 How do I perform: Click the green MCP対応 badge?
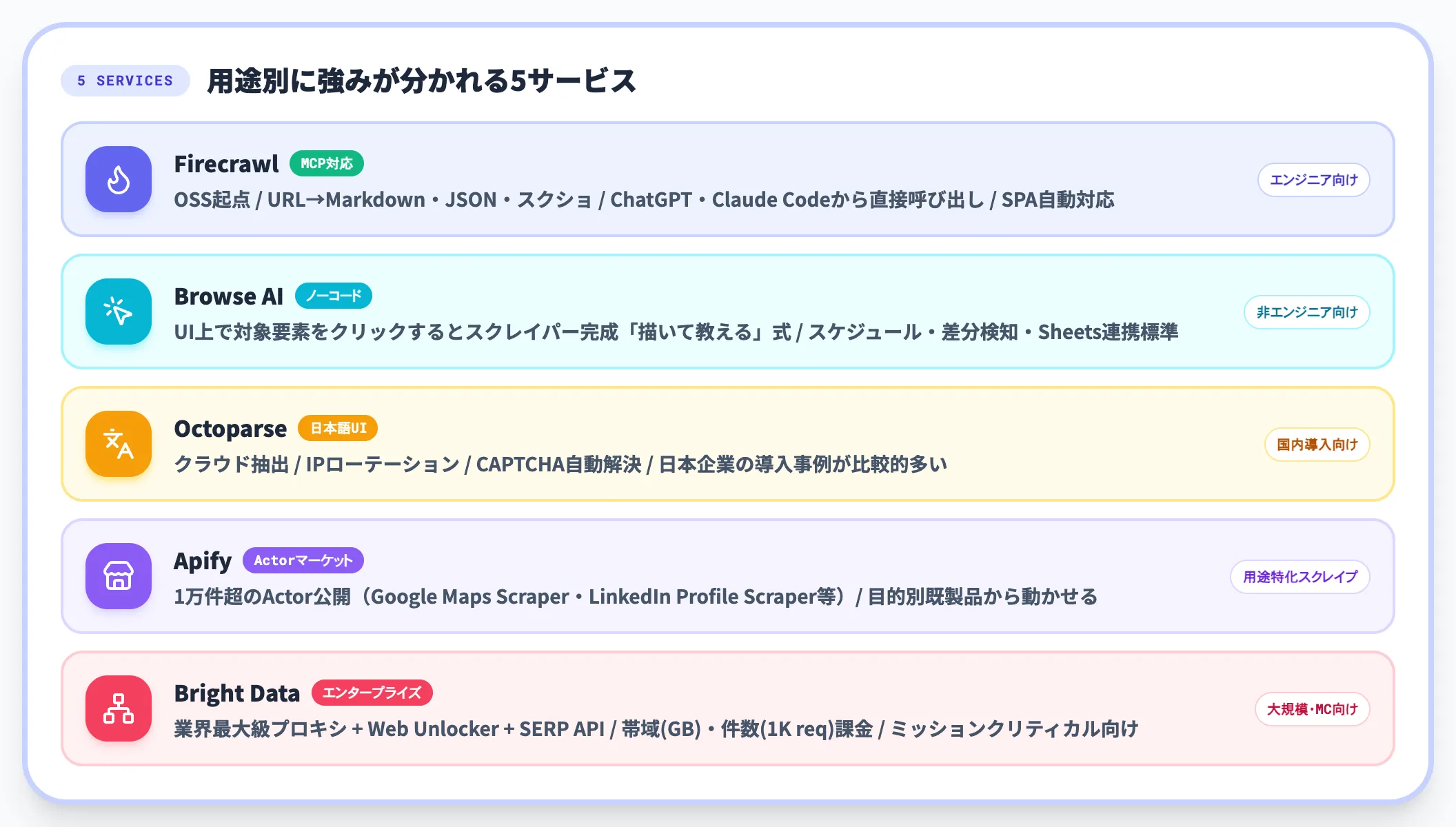[327, 163]
